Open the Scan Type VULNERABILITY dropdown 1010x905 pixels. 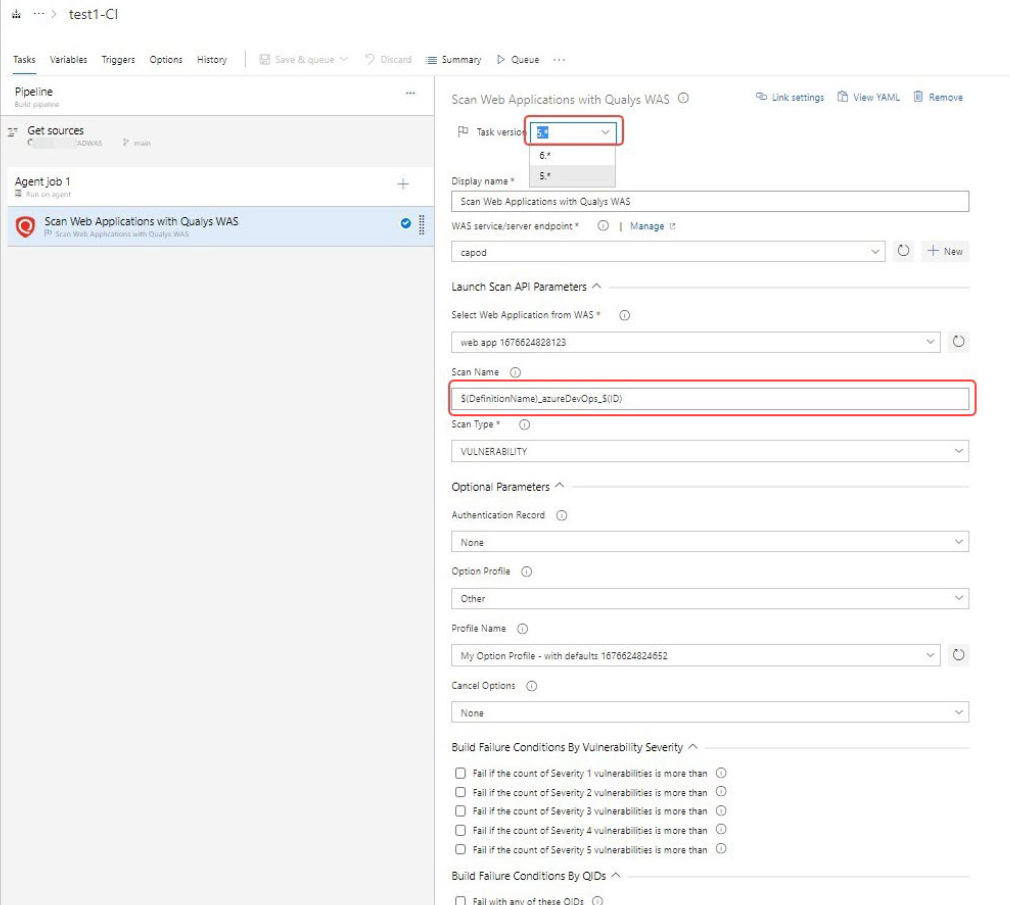[x=710, y=451]
